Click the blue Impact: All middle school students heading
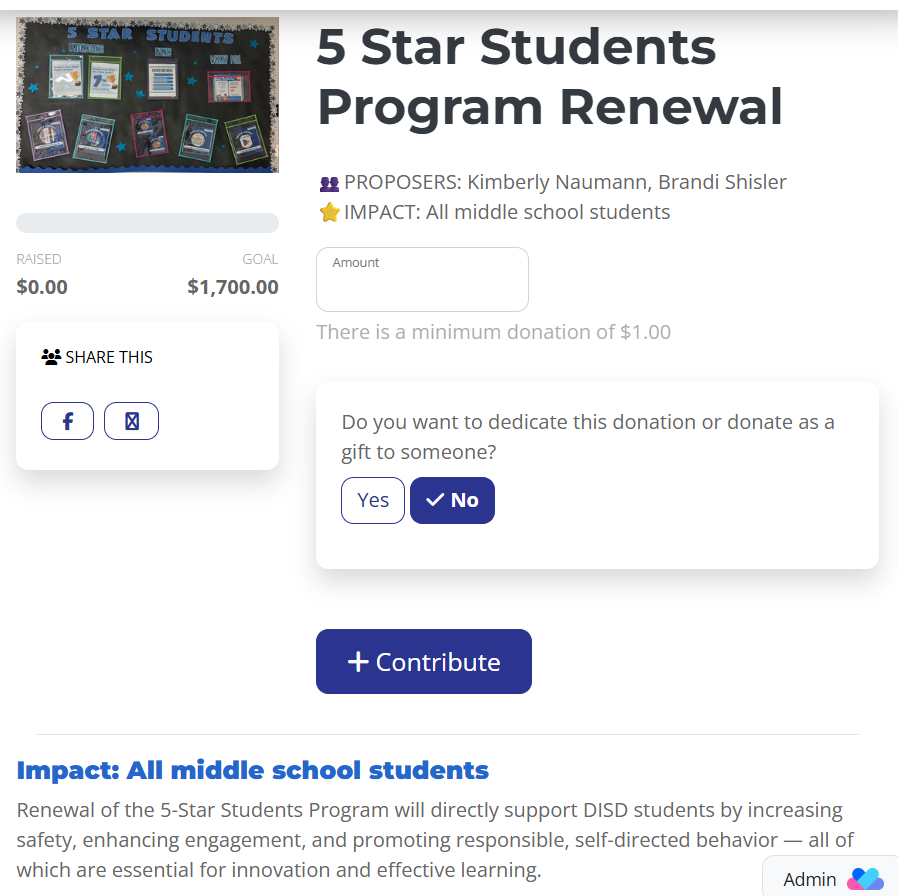The image size is (898, 896). [x=253, y=771]
